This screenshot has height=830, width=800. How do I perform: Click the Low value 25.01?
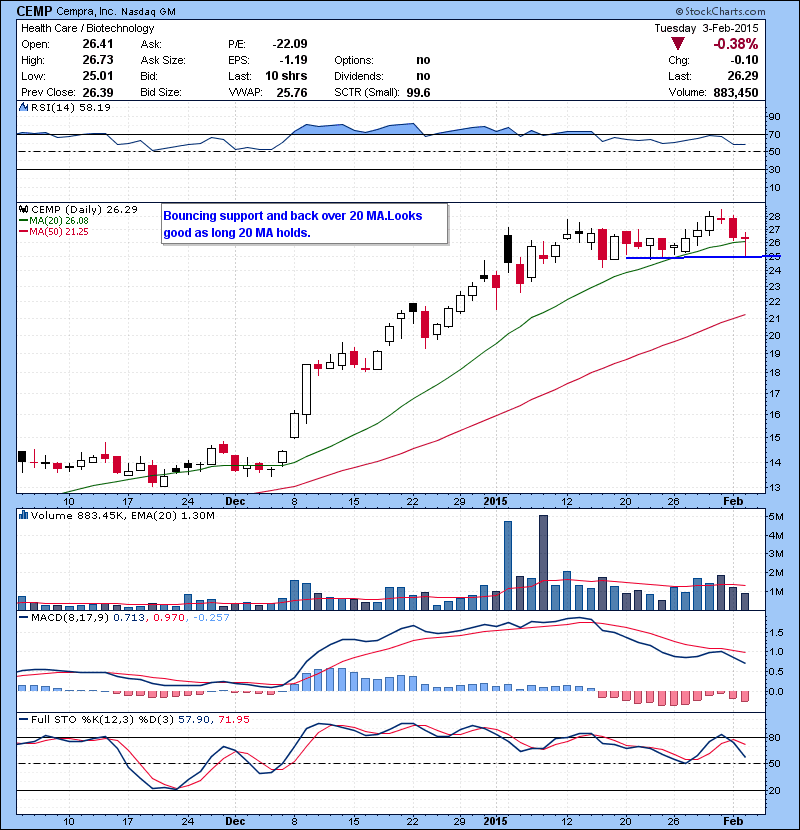98,76
